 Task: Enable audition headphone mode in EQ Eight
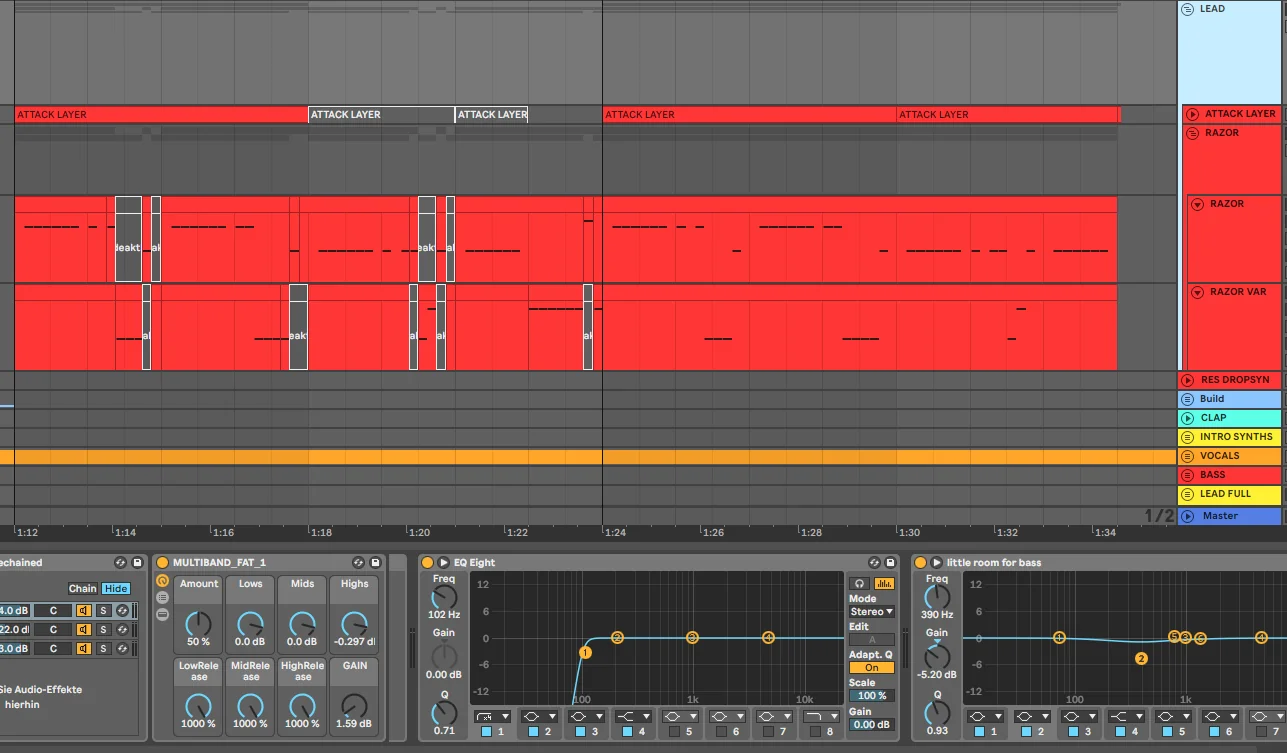tap(858, 583)
